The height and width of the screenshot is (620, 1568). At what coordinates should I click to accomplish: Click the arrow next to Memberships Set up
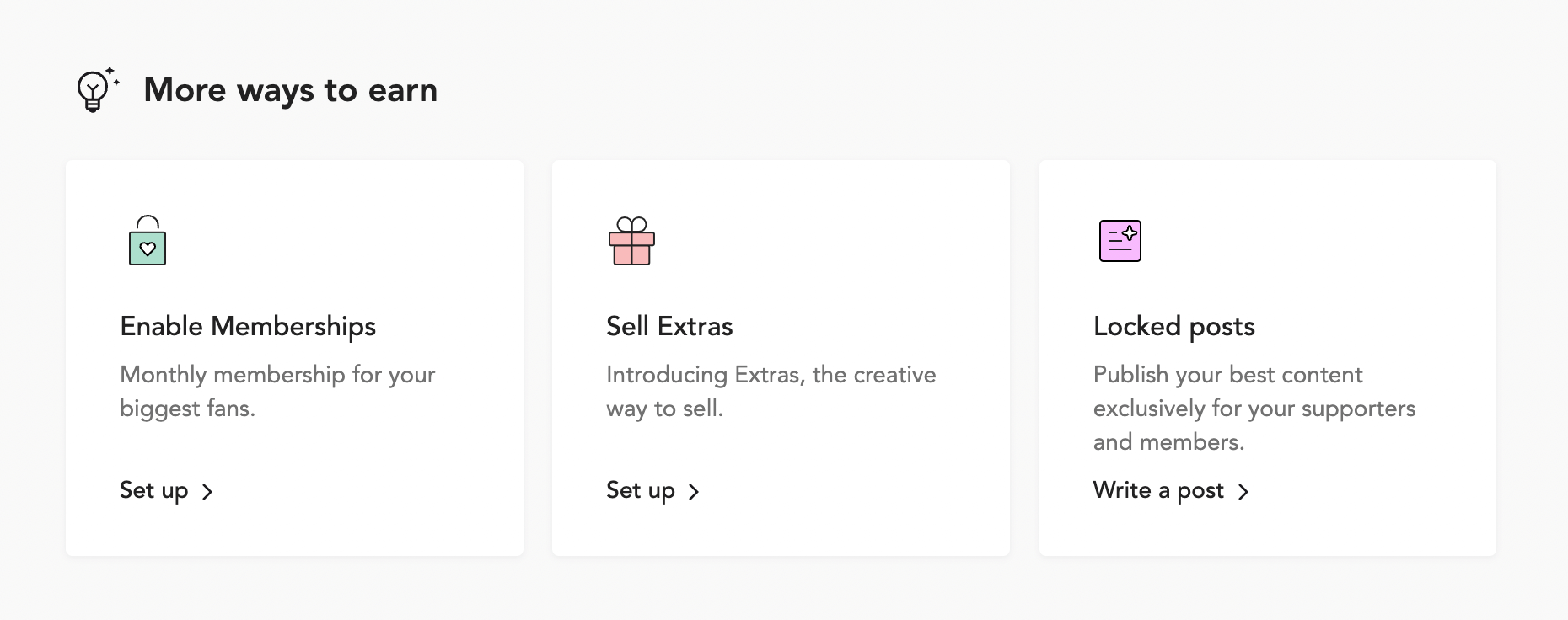tap(207, 492)
